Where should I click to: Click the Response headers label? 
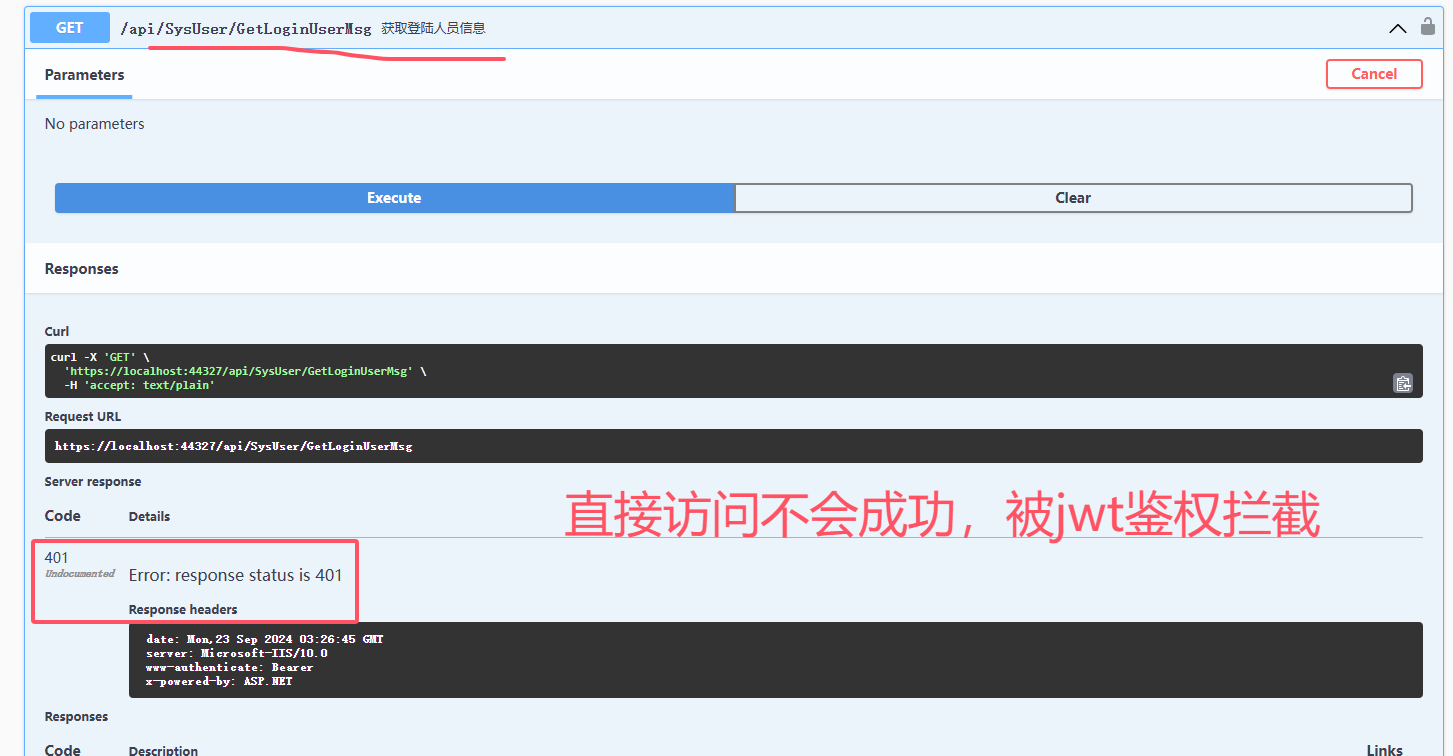(183, 610)
